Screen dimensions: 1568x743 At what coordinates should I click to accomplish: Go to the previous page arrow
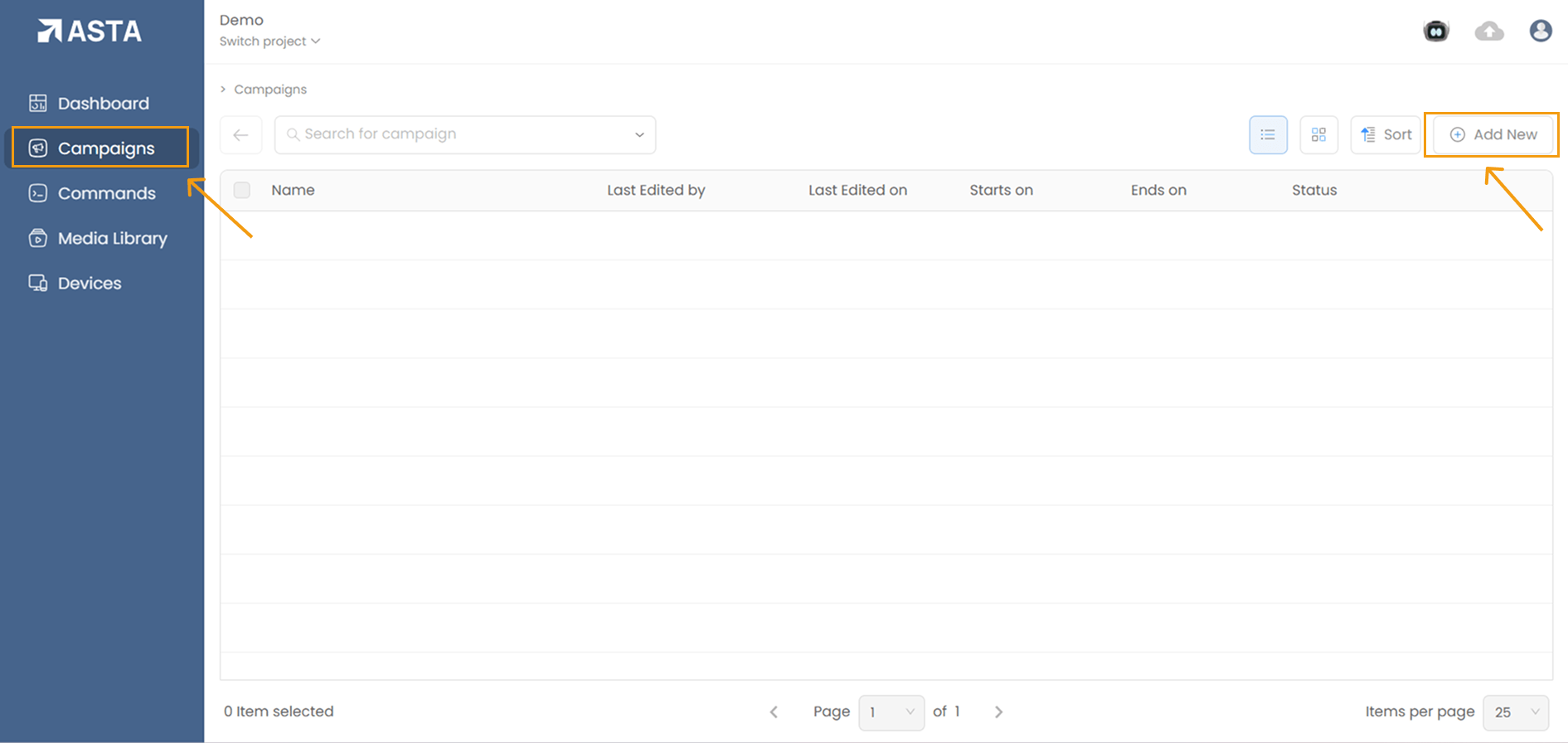coord(774,711)
